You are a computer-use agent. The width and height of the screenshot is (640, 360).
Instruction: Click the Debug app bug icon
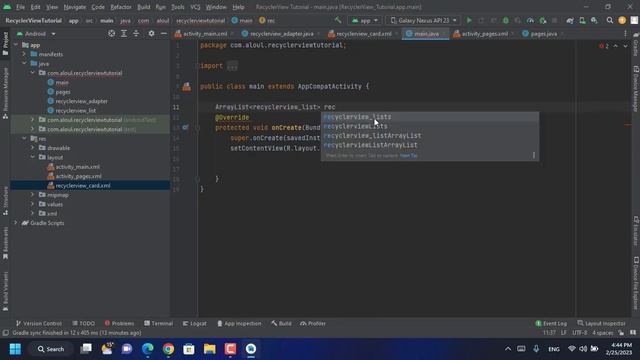point(506,20)
